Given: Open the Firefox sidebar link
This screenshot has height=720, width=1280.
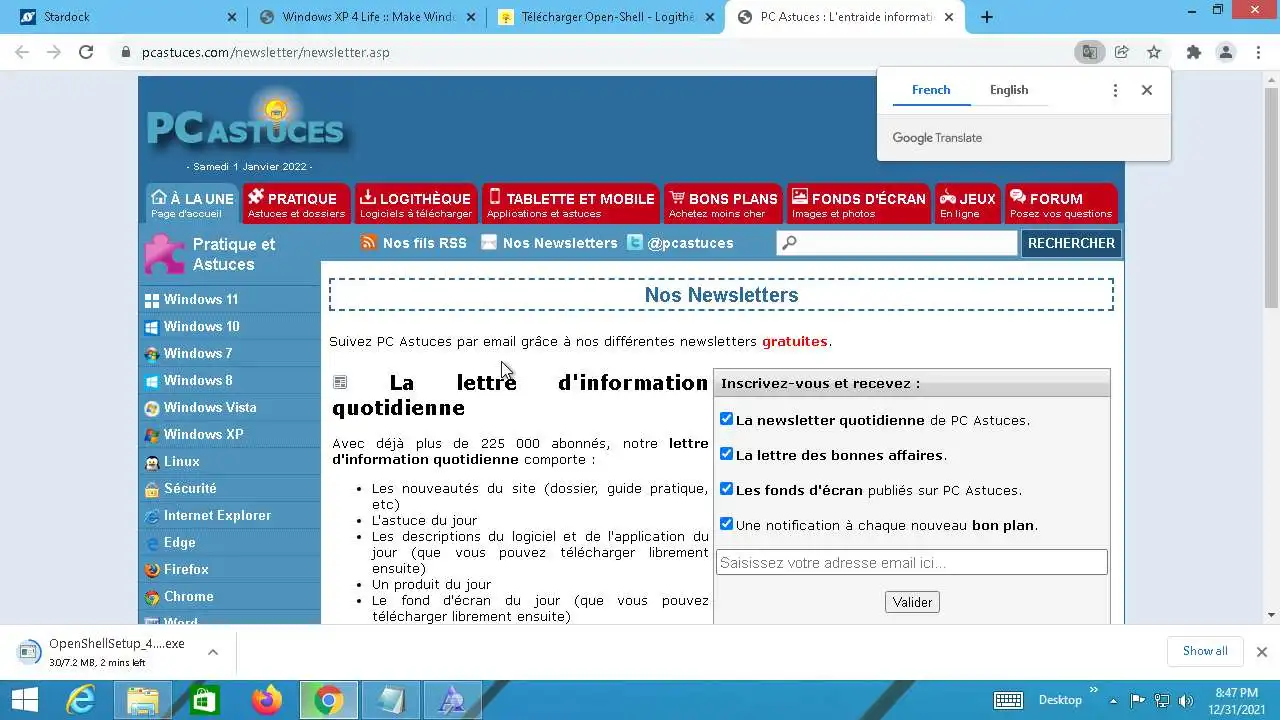Looking at the screenshot, I should (186, 569).
